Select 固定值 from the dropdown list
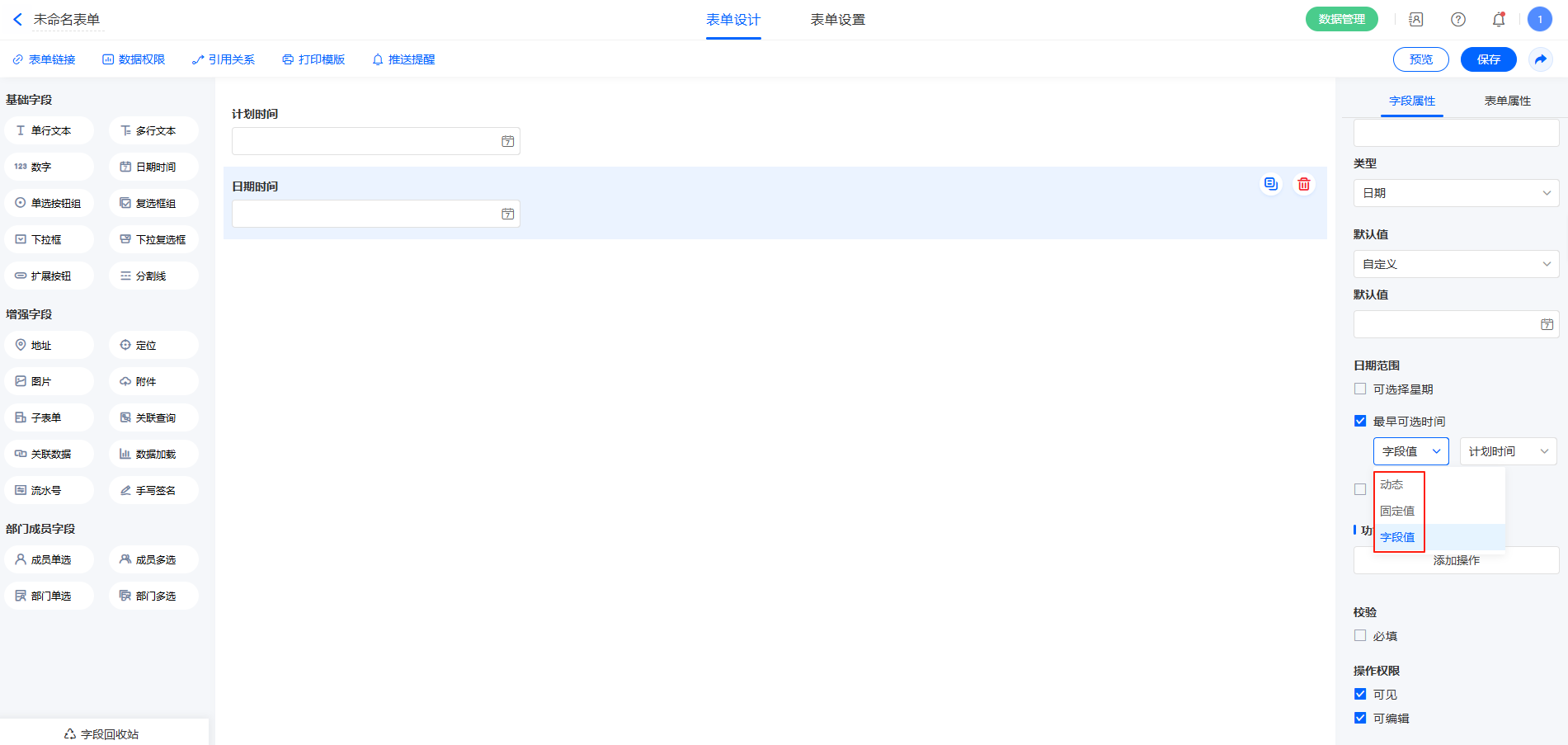1568x745 pixels. (x=1397, y=511)
